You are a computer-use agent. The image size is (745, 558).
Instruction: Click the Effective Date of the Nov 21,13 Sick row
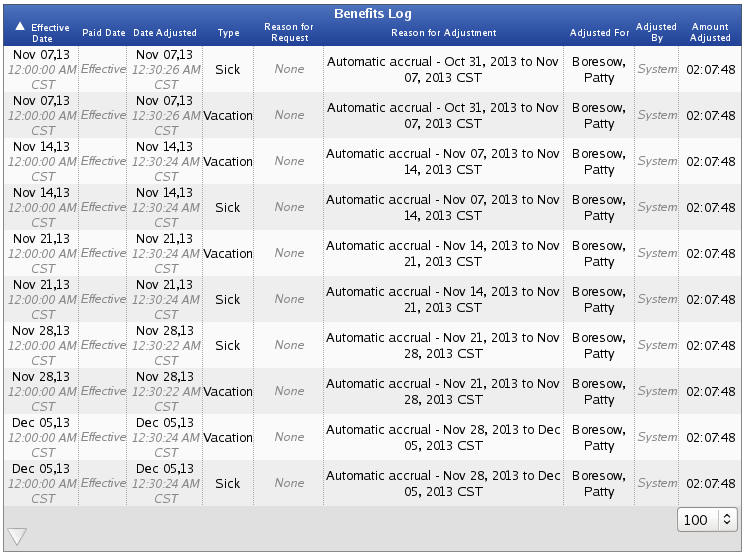tap(42, 299)
